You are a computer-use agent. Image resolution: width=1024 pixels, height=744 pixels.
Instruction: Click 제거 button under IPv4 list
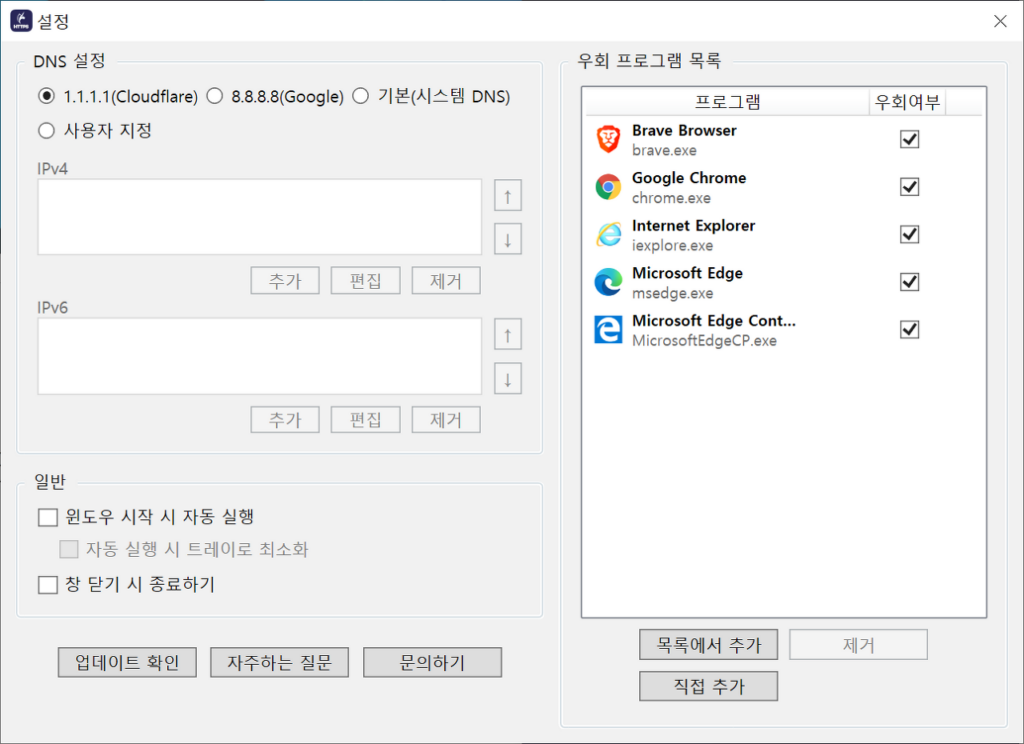tap(446, 281)
